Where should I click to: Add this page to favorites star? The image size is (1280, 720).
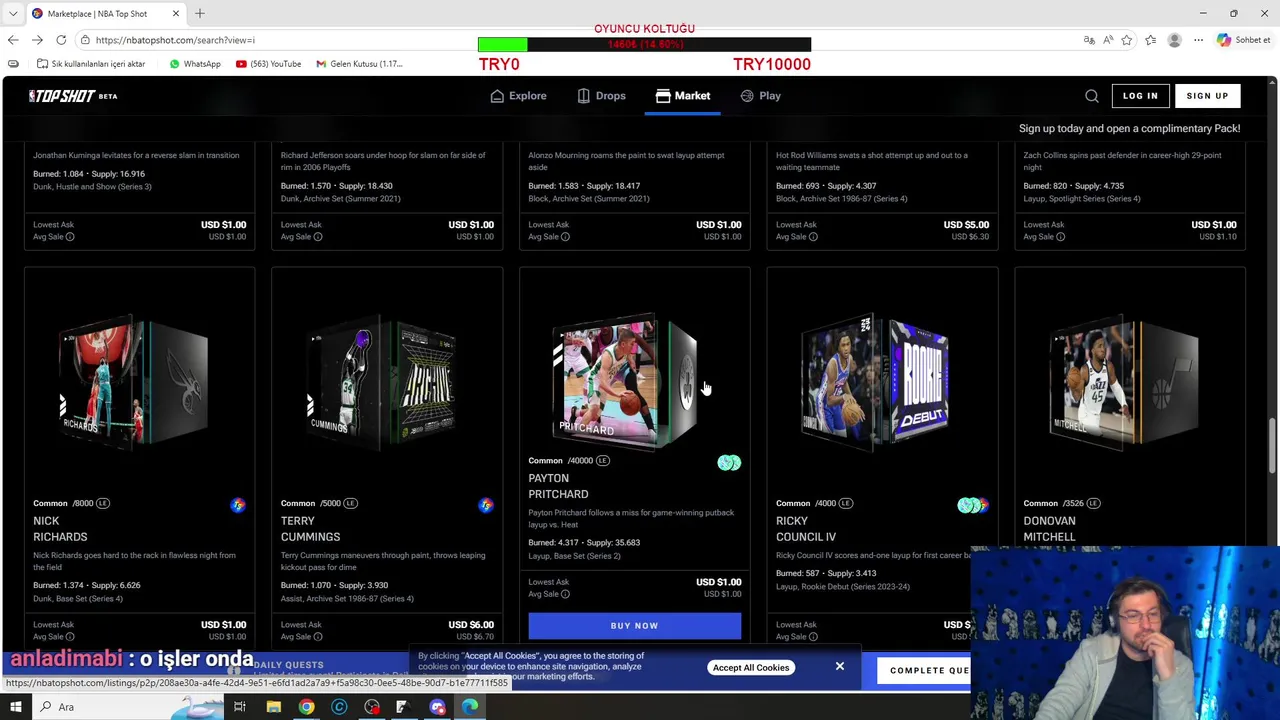pos(1127,40)
